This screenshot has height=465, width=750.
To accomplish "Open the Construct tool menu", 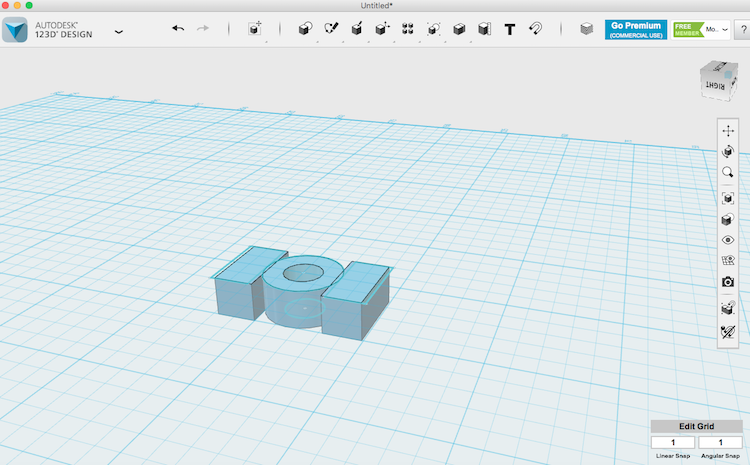I will [357, 29].
